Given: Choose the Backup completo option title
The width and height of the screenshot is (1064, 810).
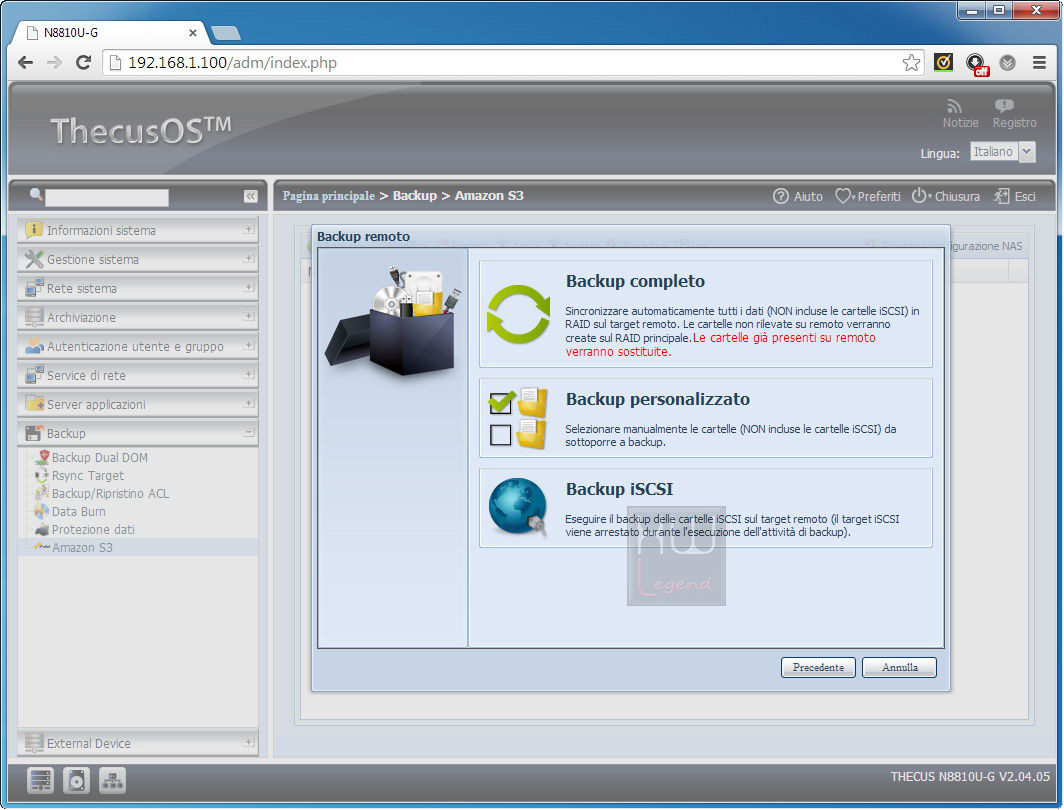Looking at the screenshot, I should pyautogui.click(x=635, y=281).
